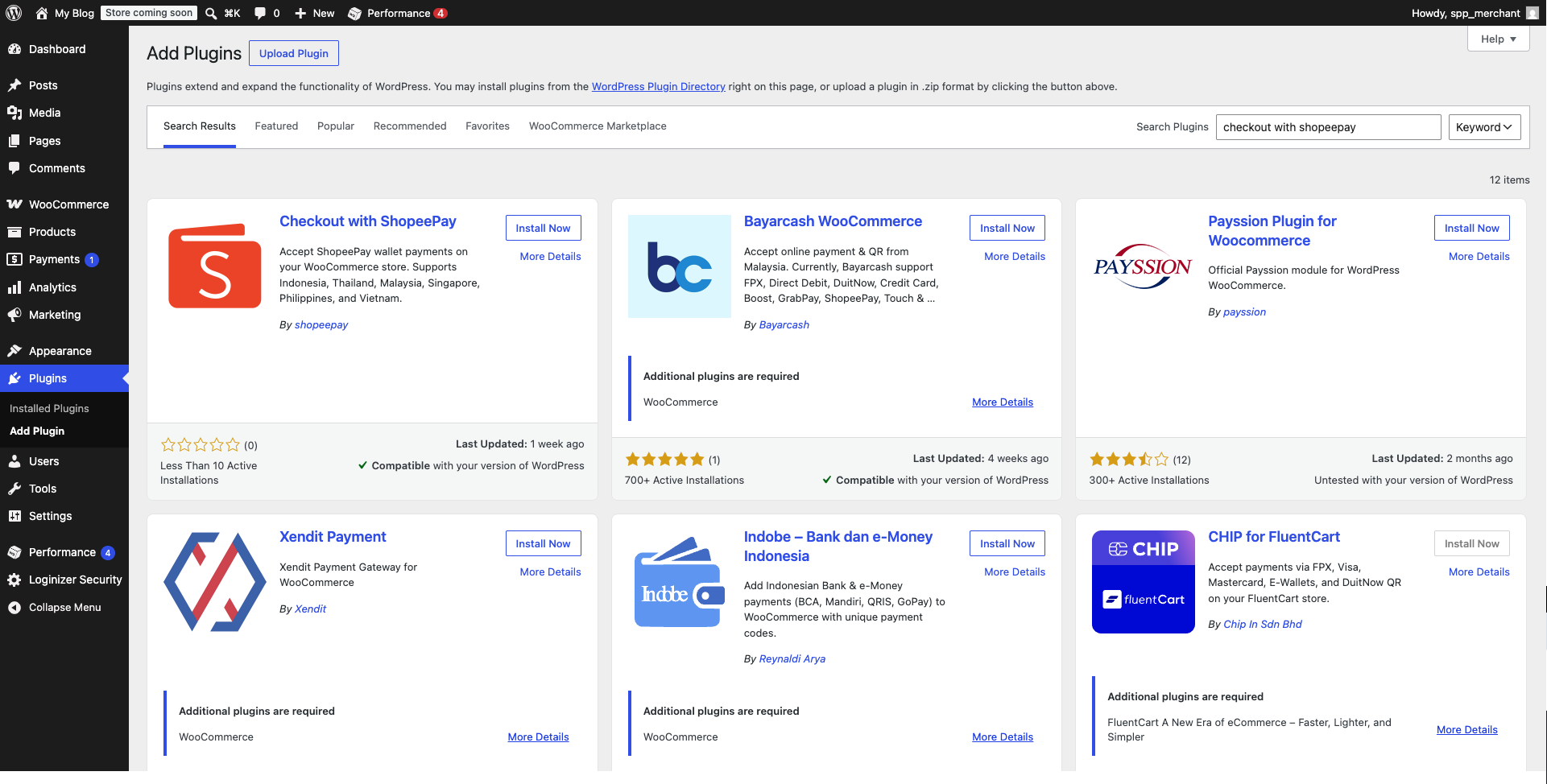Click the CHIP FluentCart plugin logo
The height and width of the screenshot is (784, 1547).
click(1144, 582)
